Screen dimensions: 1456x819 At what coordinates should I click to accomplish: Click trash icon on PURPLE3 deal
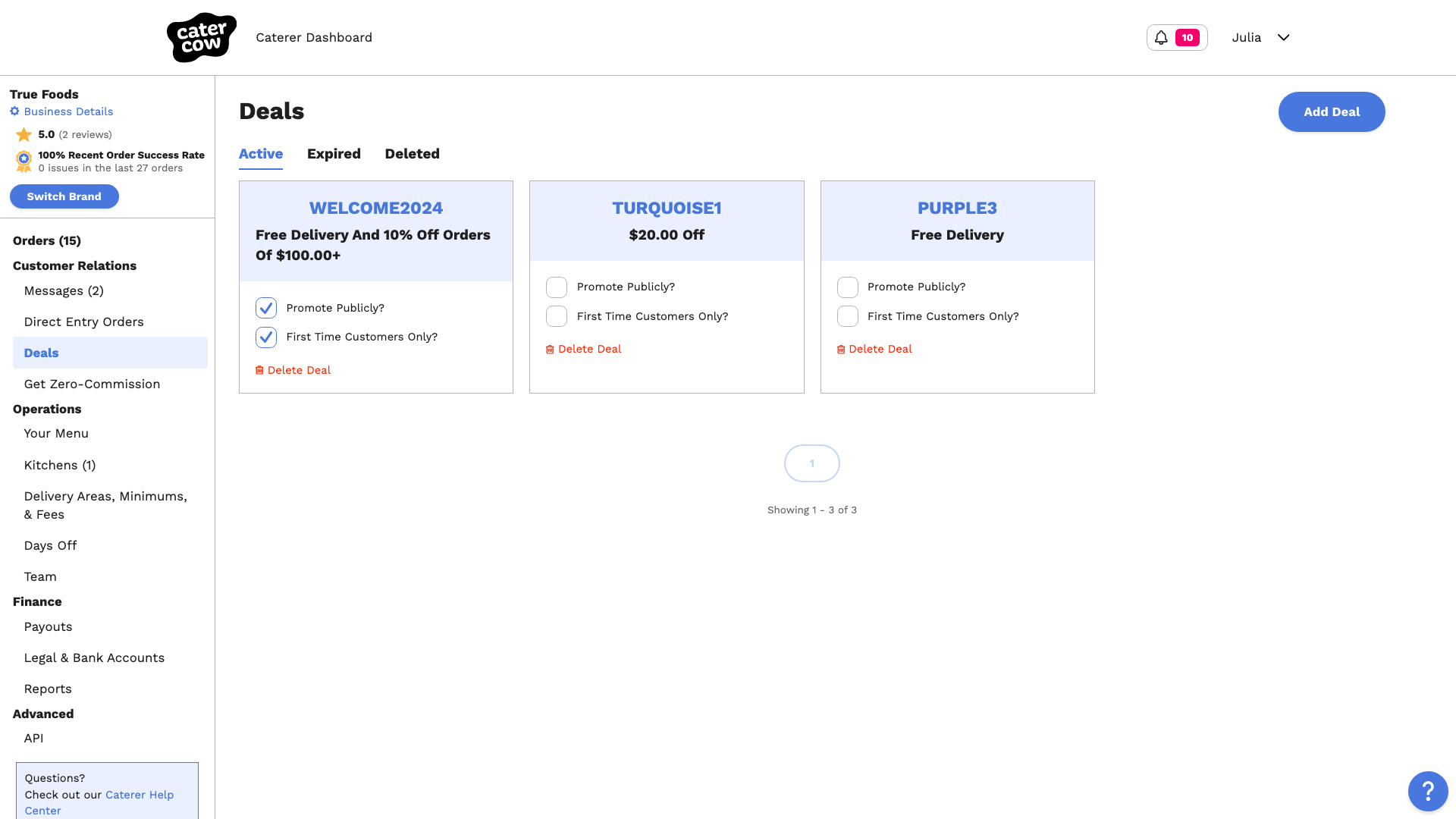tap(841, 349)
